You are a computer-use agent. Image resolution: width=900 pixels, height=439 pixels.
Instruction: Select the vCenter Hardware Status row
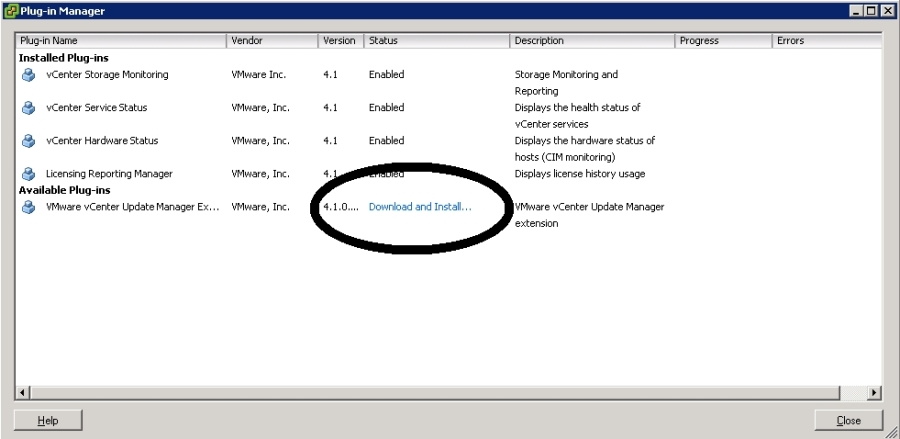click(x=449, y=149)
